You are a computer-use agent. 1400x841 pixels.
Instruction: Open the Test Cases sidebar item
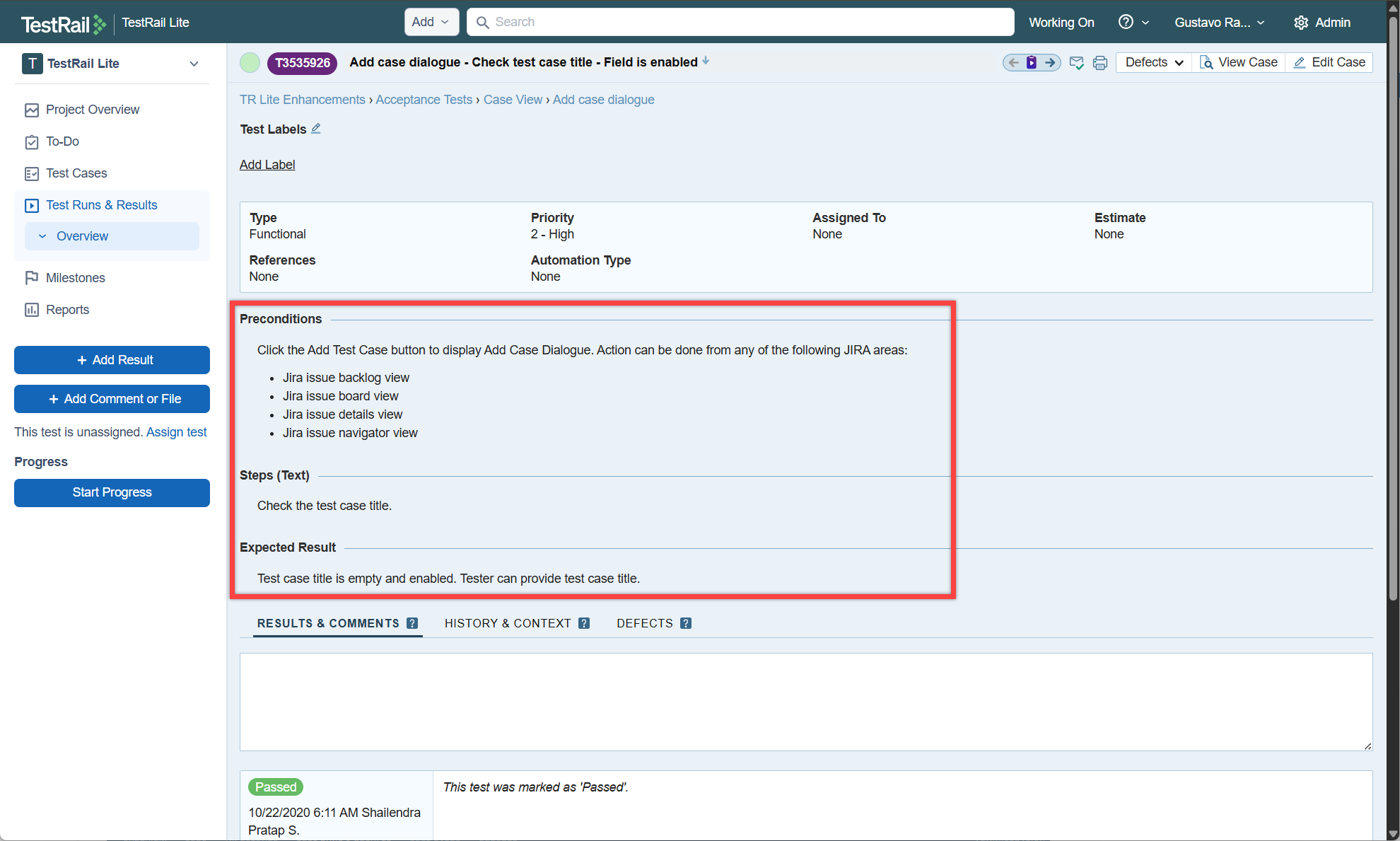coord(76,173)
